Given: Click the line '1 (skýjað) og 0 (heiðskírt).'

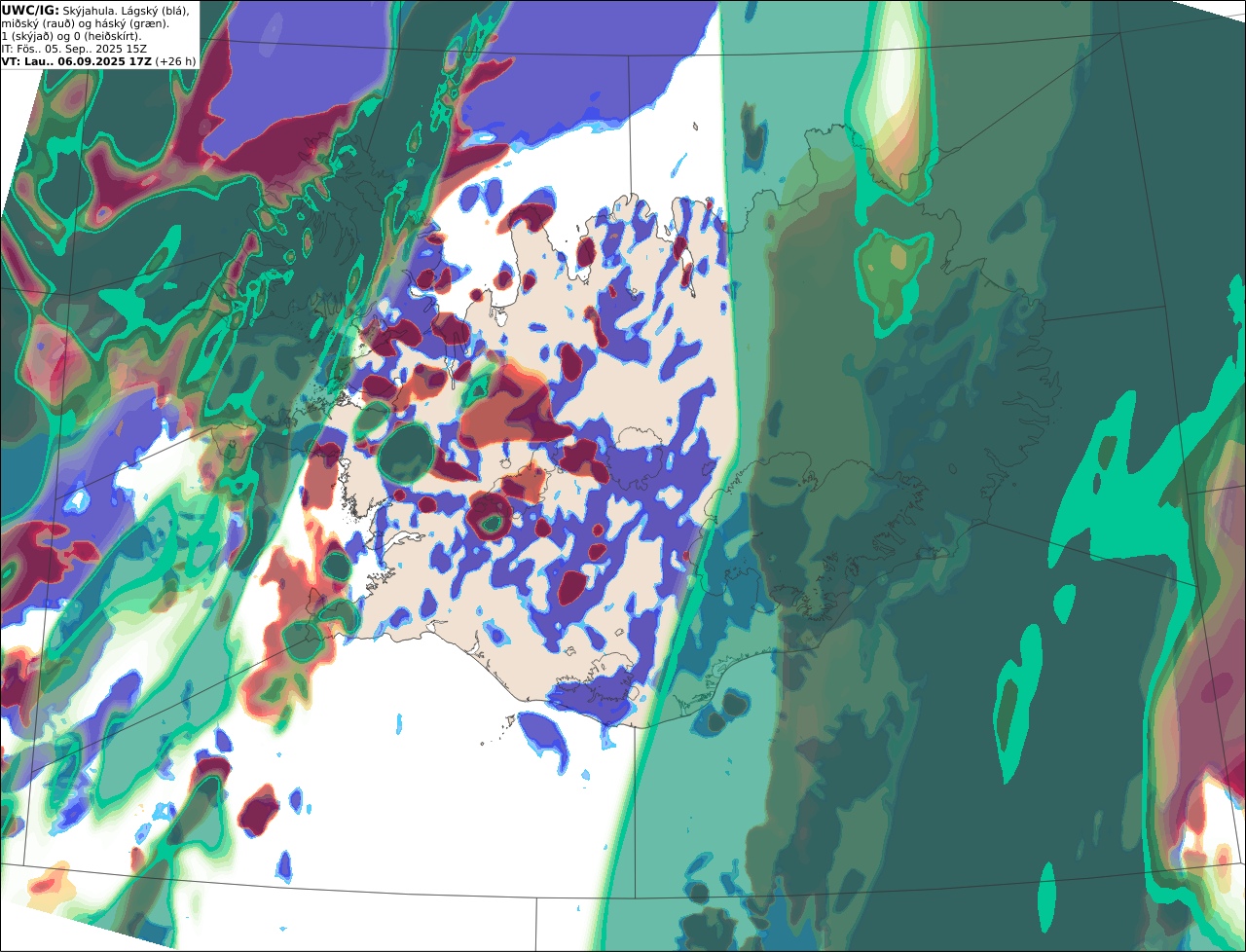Looking at the screenshot, I should coord(71,36).
